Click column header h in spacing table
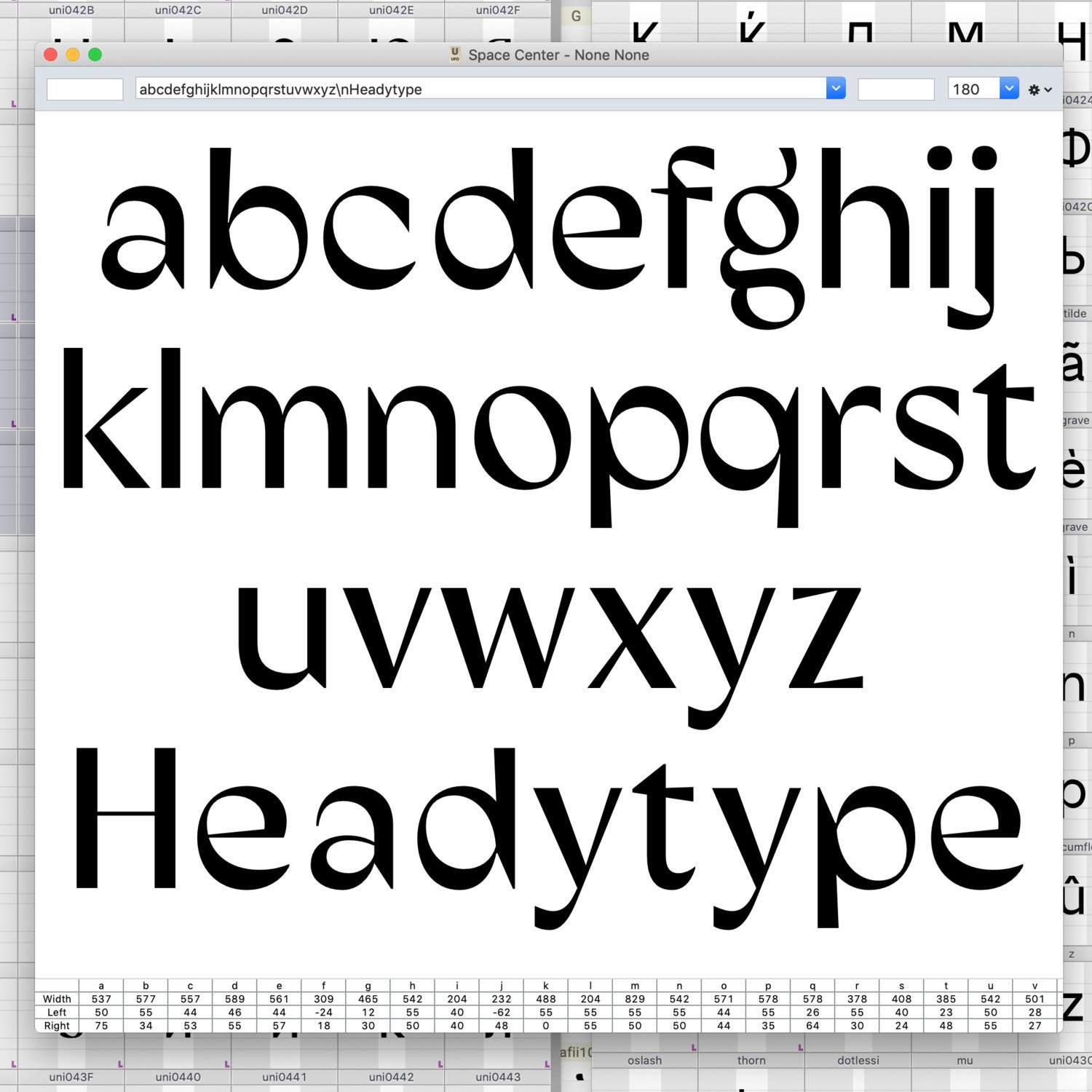Screen dimensions: 1092x1092 [x=412, y=986]
